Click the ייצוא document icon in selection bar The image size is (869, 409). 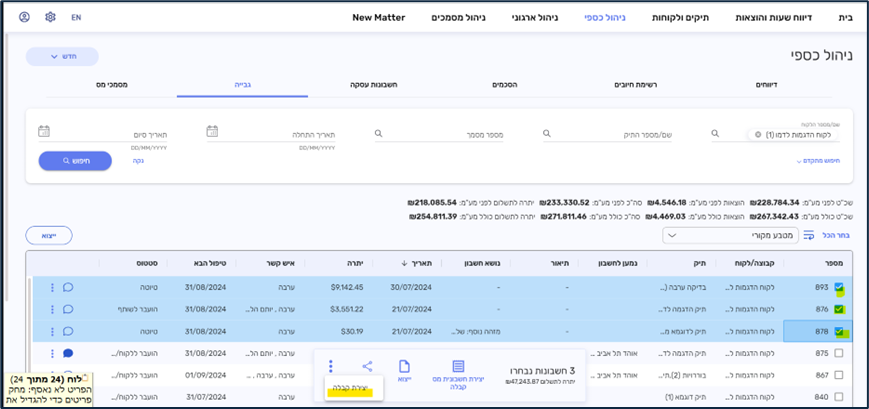tap(404, 367)
